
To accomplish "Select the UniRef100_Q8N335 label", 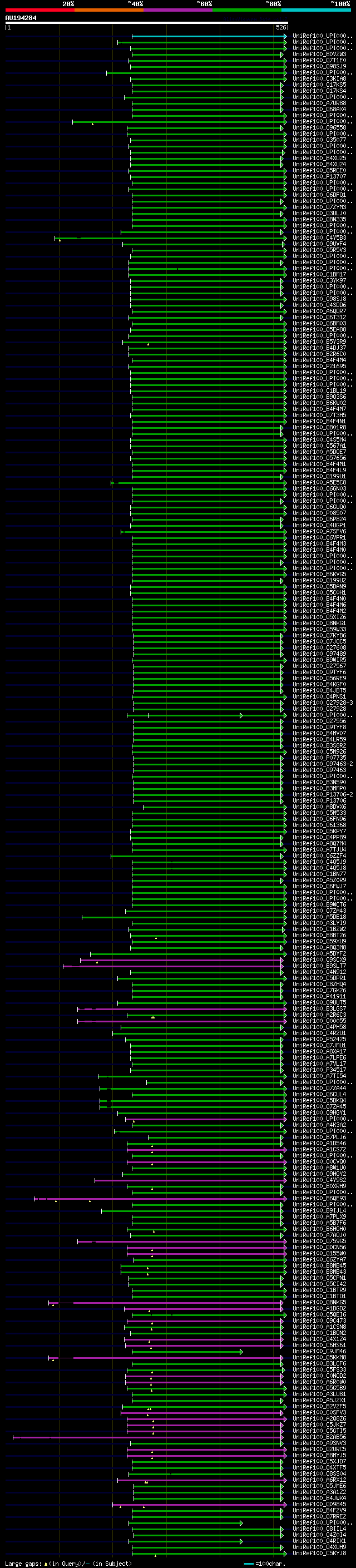I will [319, 219].
